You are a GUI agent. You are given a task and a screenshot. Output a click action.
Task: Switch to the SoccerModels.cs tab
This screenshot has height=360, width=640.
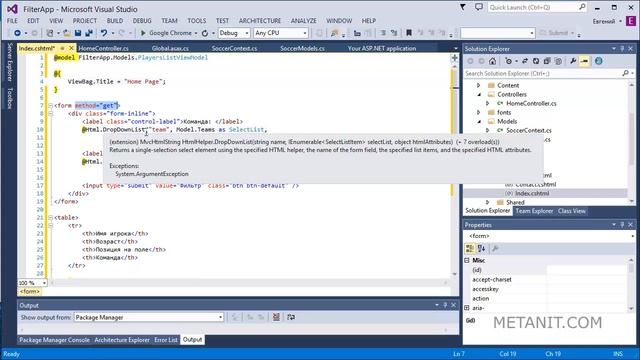point(302,49)
